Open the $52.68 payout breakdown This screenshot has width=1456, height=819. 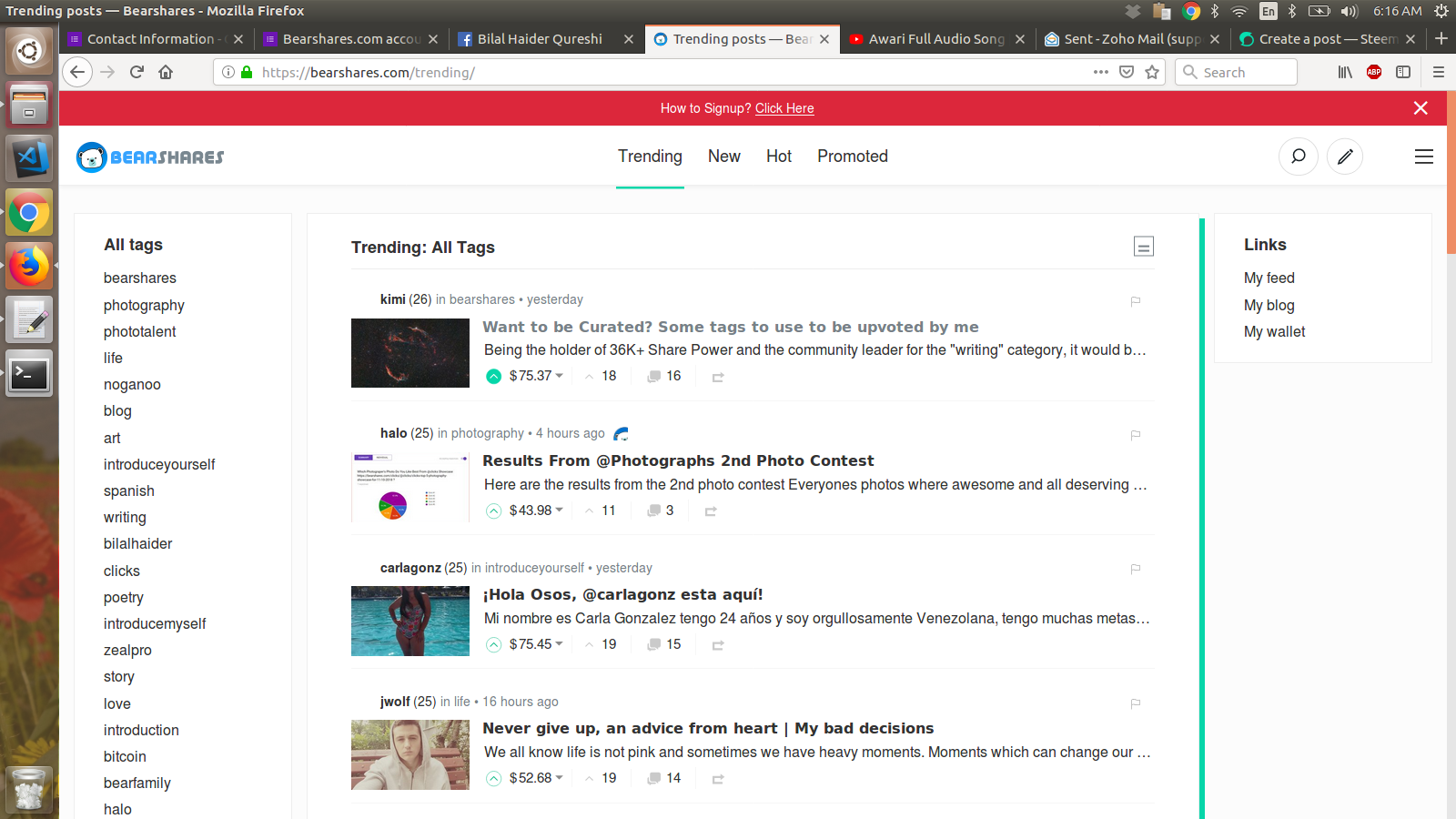point(559,778)
